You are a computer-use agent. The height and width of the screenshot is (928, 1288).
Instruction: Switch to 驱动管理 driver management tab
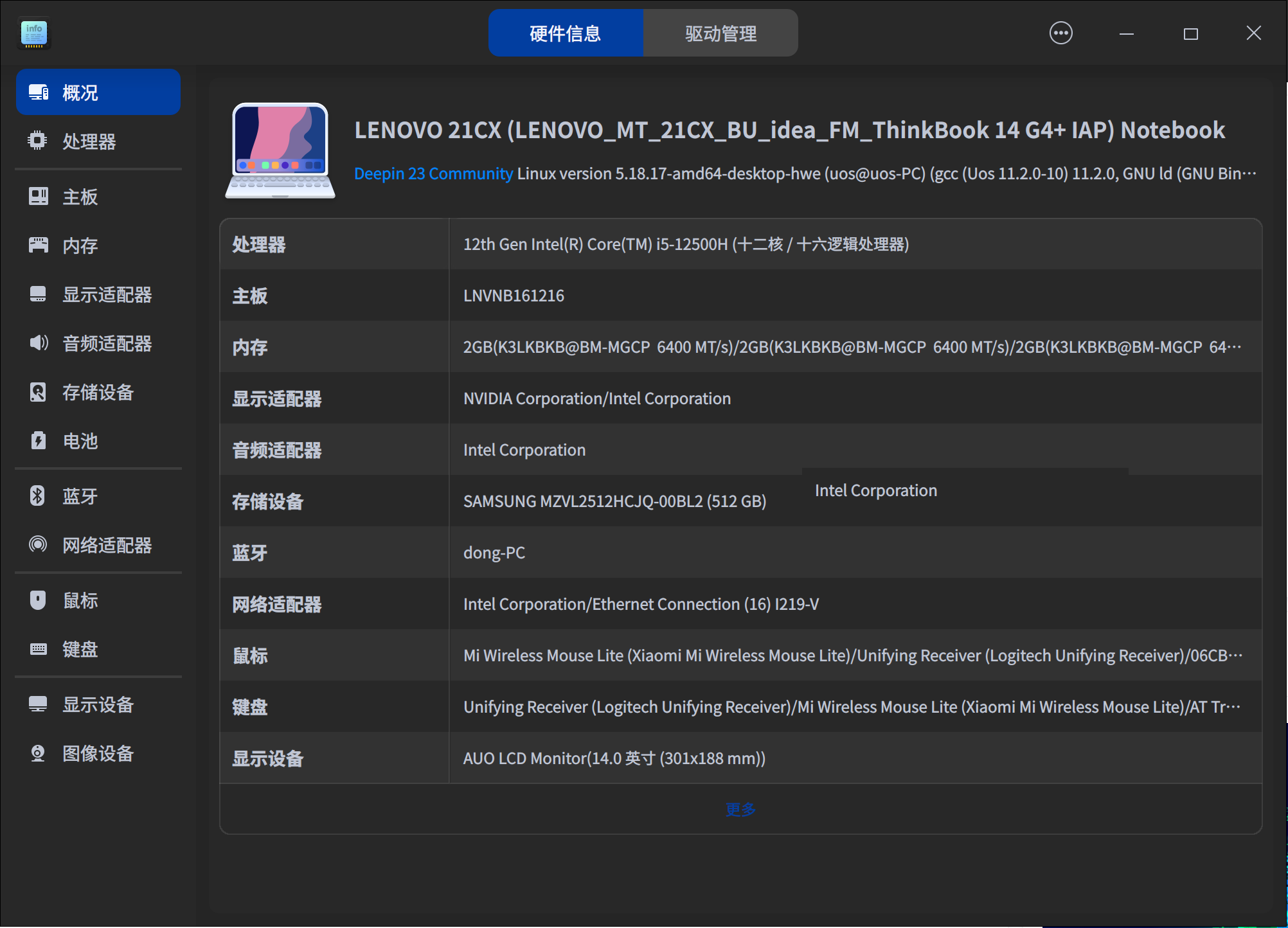coord(720,33)
